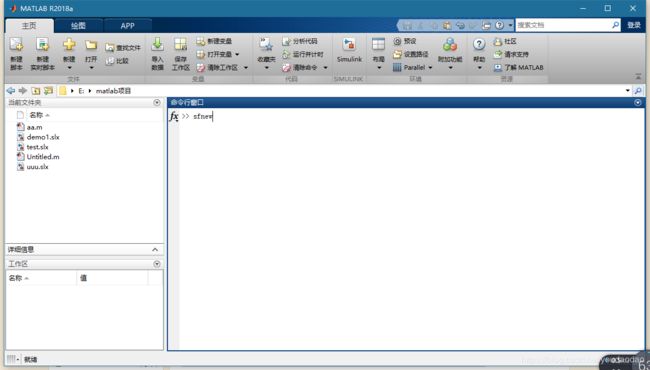Viewport: 650px width, 370px height.
Task: Click the address bar search magnifier icon
Action: coord(638,91)
